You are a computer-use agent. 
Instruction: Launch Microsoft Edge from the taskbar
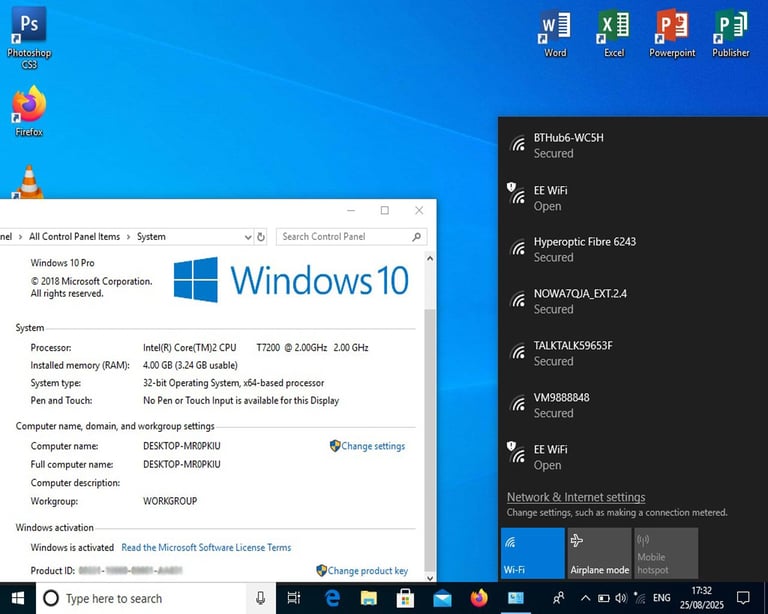333,598
